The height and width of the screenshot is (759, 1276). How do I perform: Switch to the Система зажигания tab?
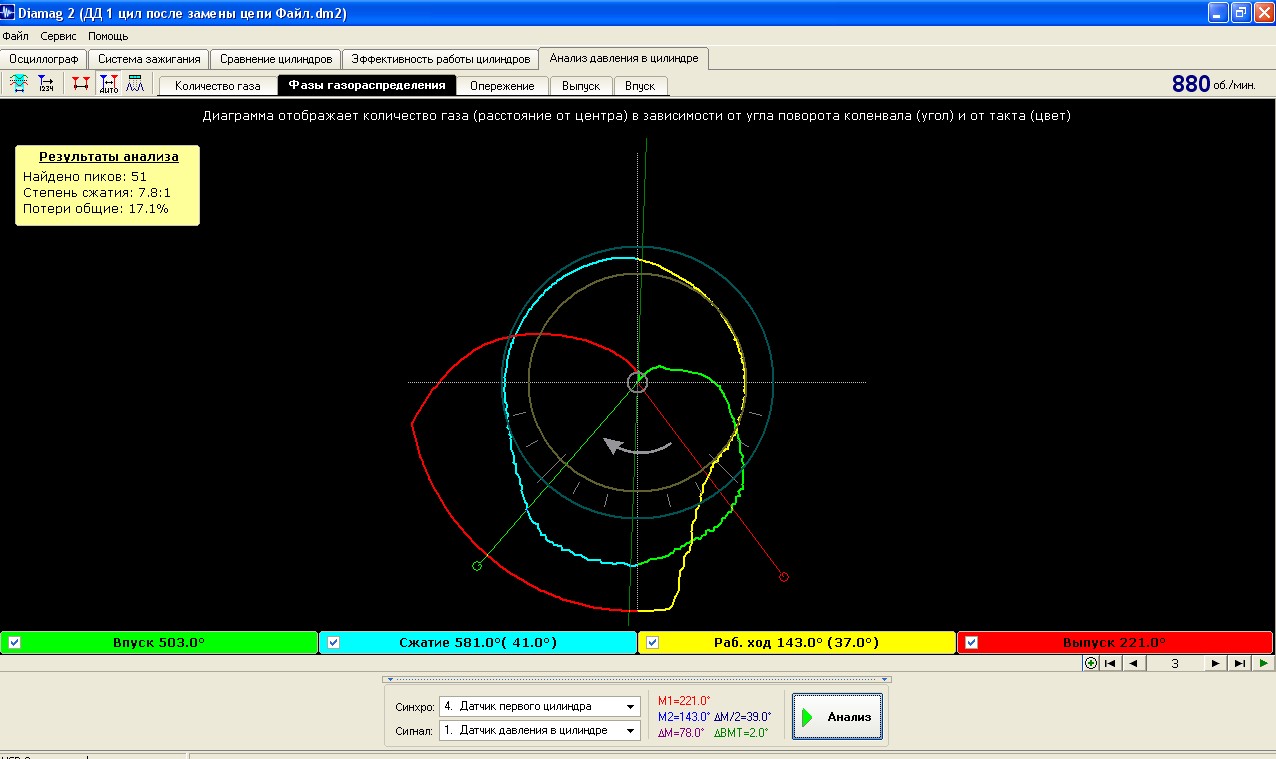click(149, 59)
